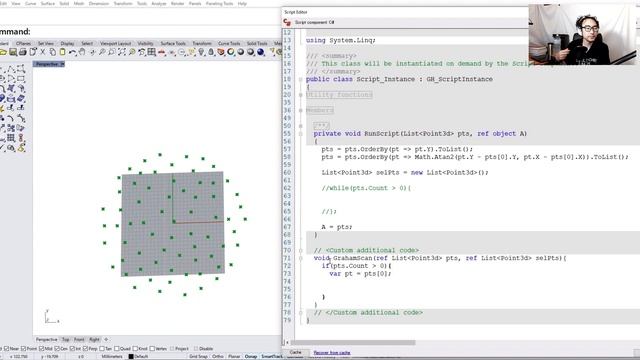Click the Explode starburst icon in the left sidebar

pos(2,109)
